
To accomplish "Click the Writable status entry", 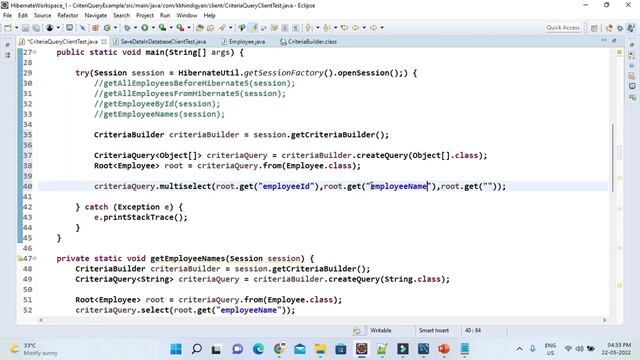I will click(381, 331).
